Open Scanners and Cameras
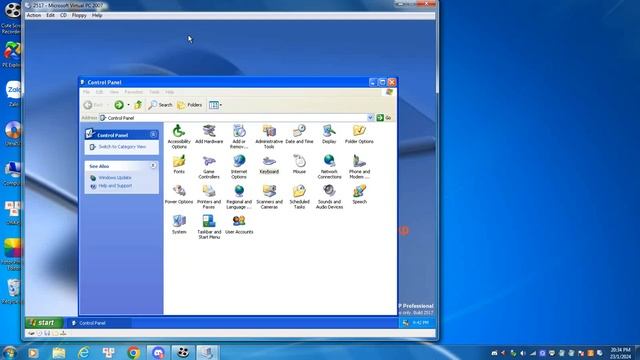This screenshot has width=640, height=360. (269, 197)
